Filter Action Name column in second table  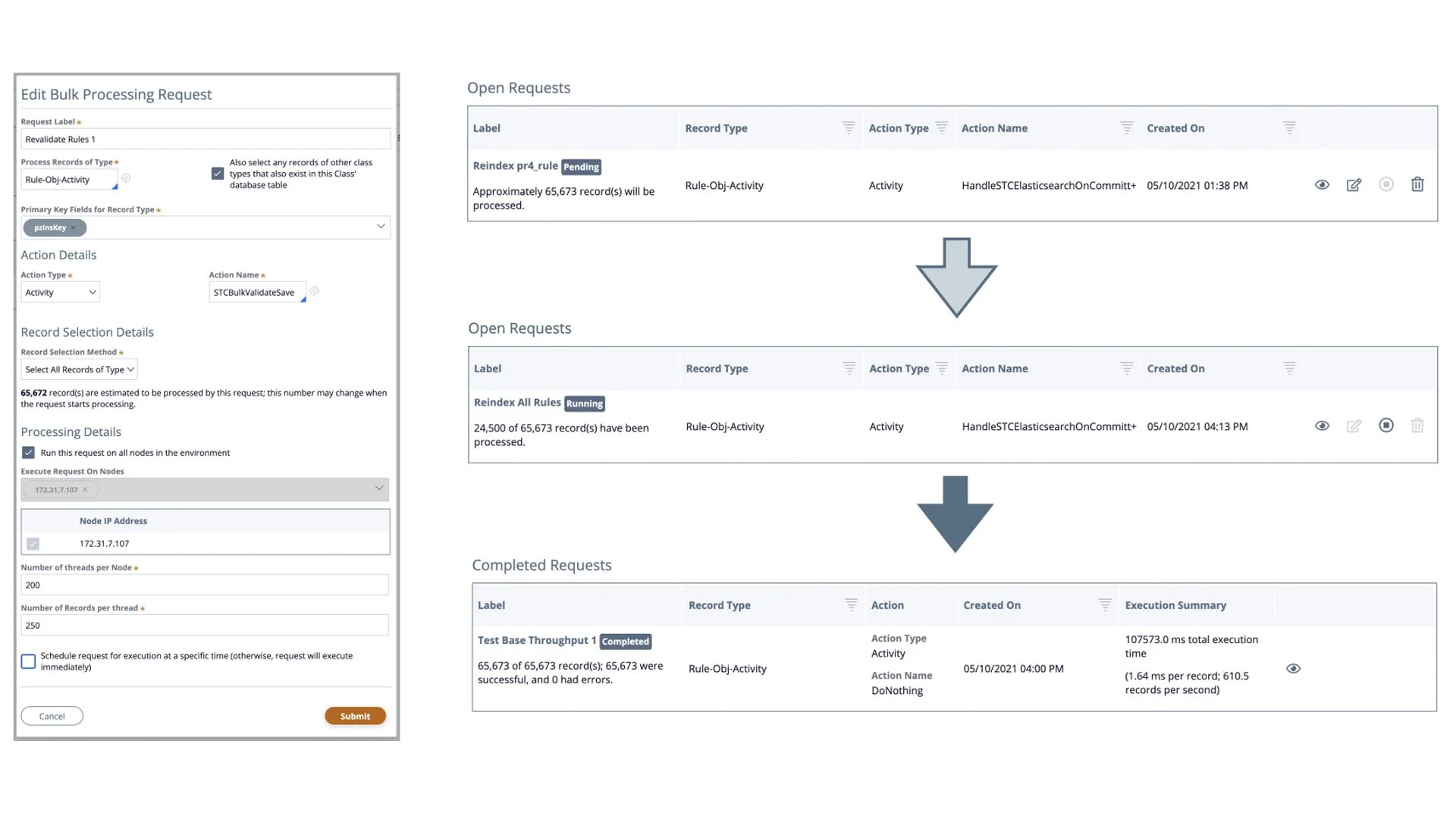[1127, 369]
